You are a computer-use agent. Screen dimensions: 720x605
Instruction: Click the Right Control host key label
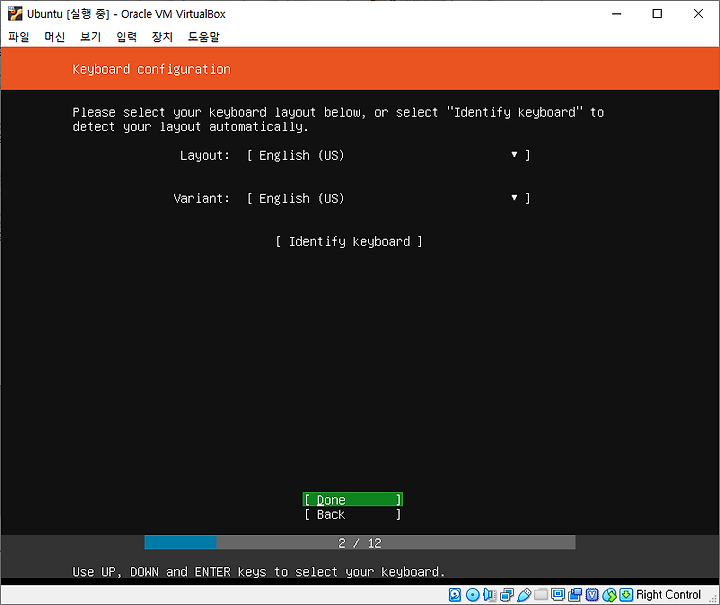coord(668,595)
